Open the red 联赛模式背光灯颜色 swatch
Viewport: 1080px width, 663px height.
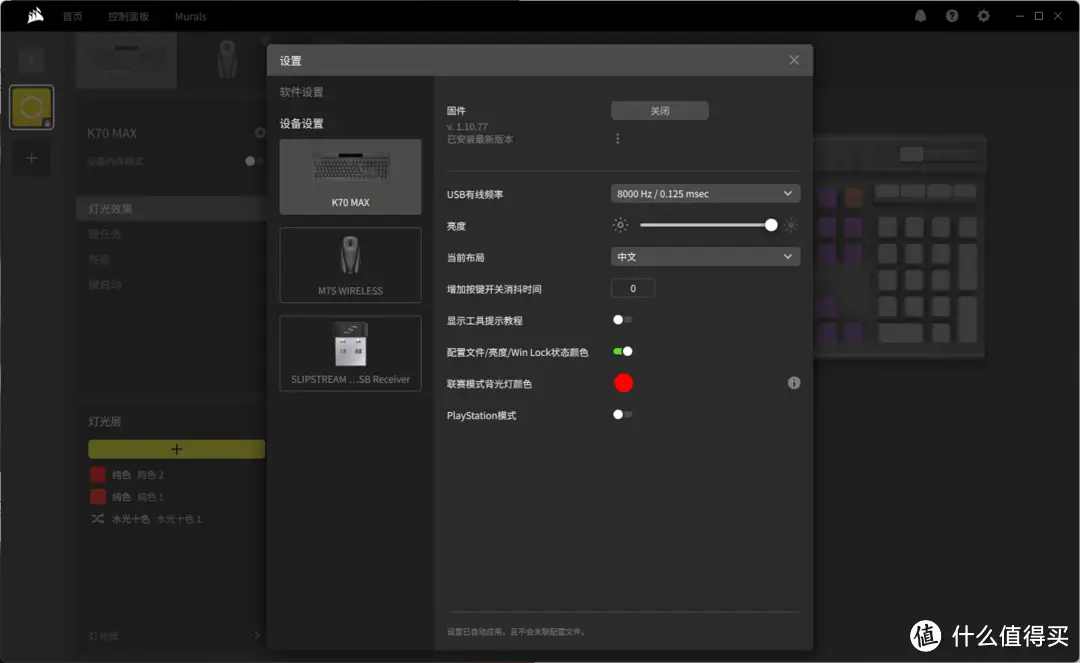[623, 383]
